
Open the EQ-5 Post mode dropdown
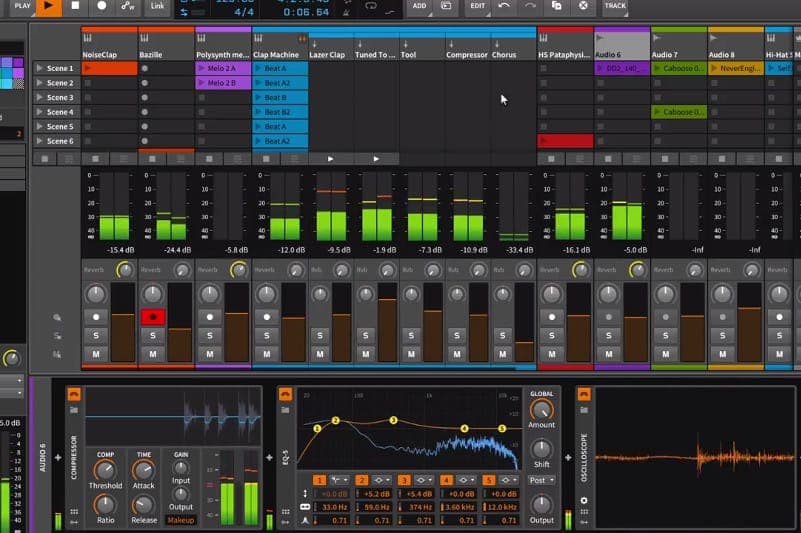click(542, 481)
